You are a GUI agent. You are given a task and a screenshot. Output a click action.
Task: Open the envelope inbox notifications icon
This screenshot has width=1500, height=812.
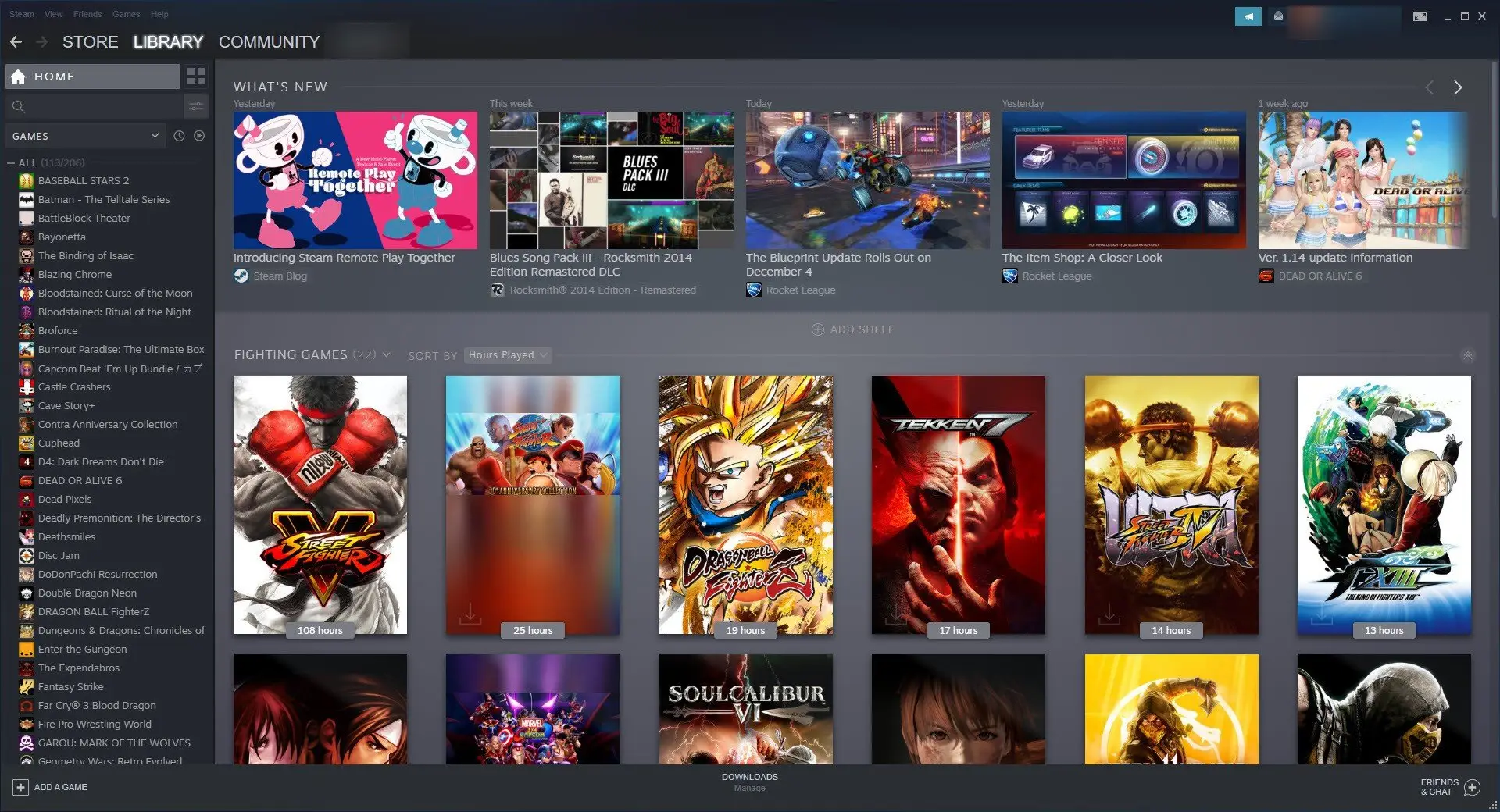[x=1278, y=16]
